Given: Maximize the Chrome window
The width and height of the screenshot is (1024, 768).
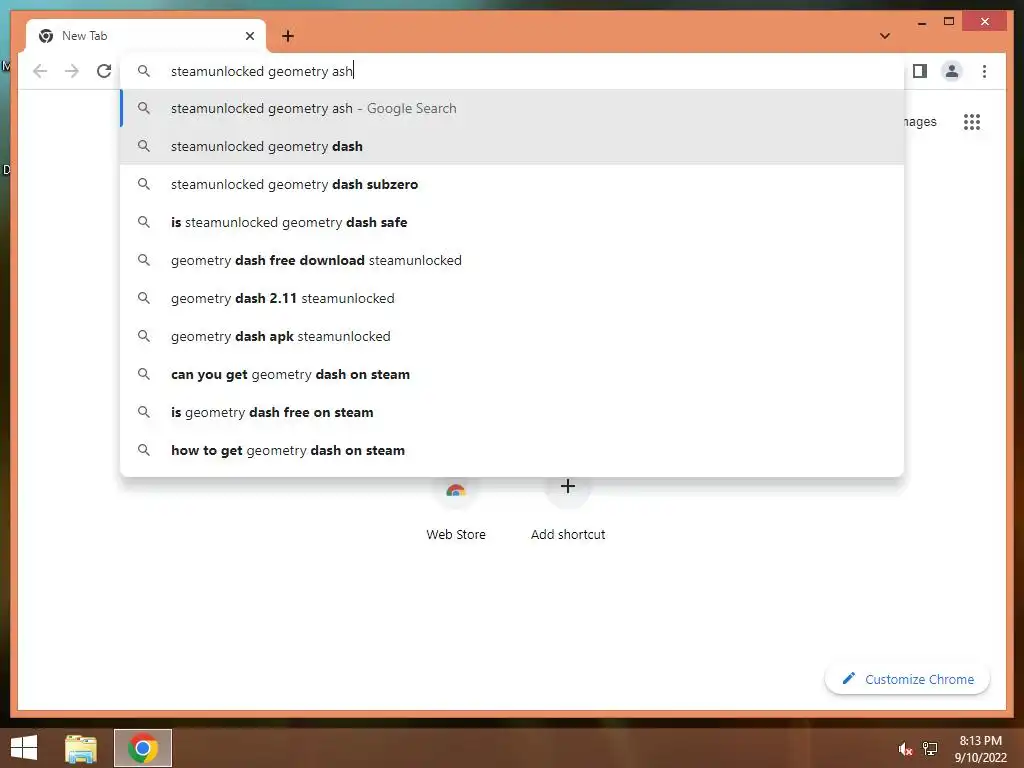Looking at the screenshot, I should 949,22.
